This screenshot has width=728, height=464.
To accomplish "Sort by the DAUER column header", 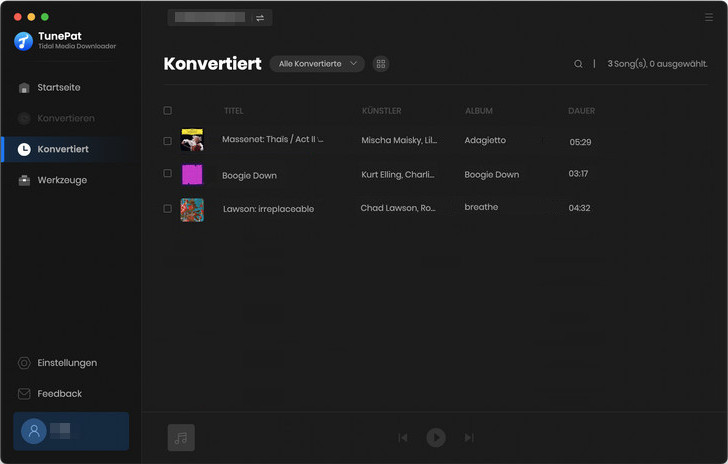I will coord(581,111).
